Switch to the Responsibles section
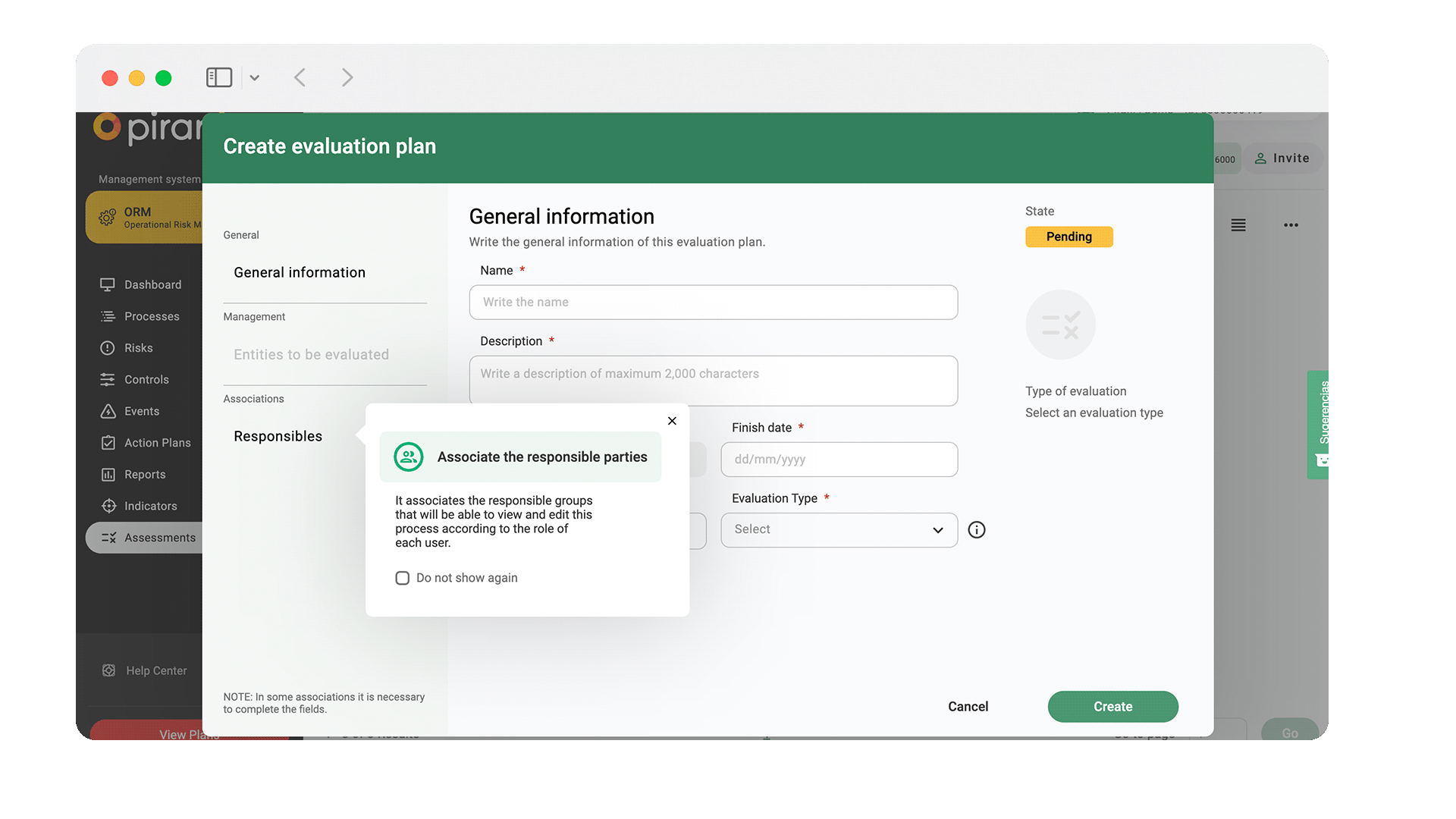Screen dimensions: 1456x819 click(x=278, y=436)
